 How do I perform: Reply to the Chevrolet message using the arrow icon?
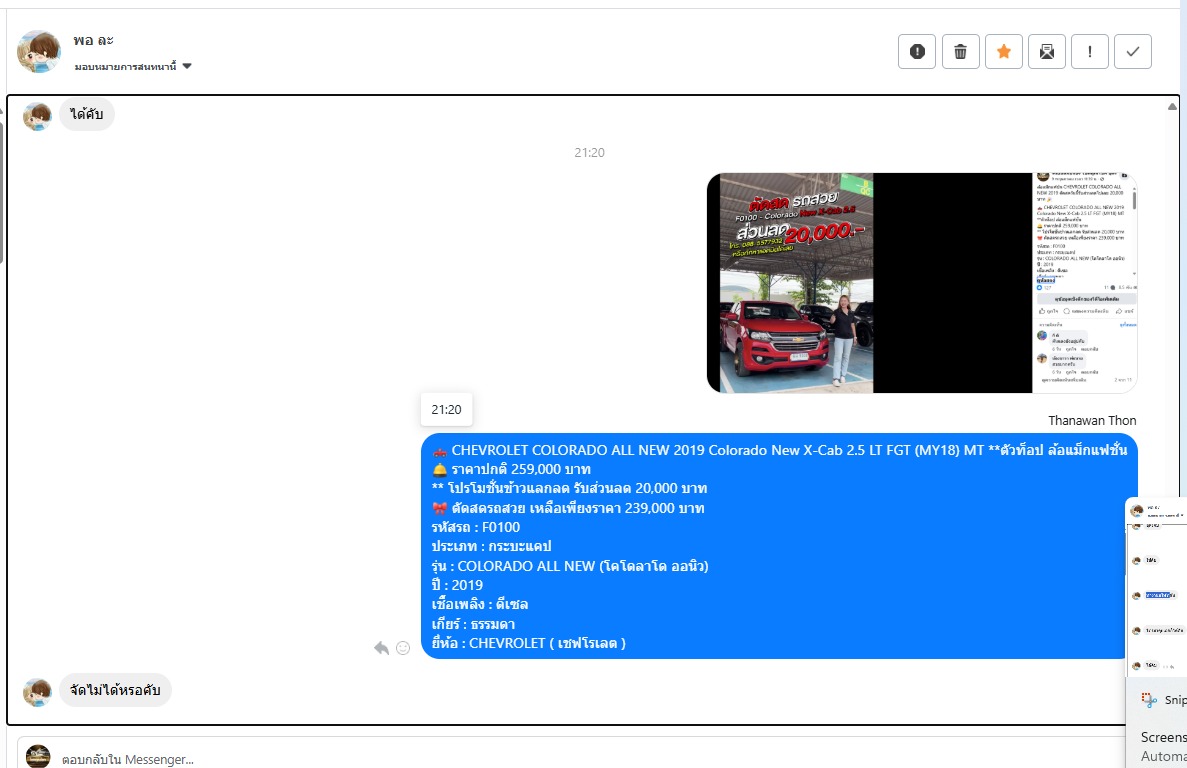pos(382,648)
